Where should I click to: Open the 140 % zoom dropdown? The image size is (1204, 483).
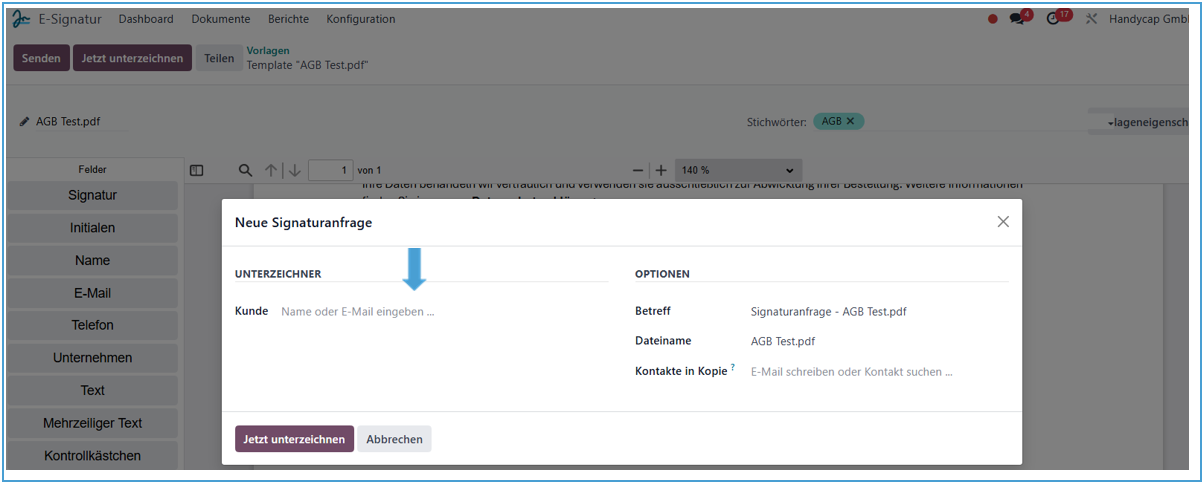pyautogui.click(x=739, y=171)
